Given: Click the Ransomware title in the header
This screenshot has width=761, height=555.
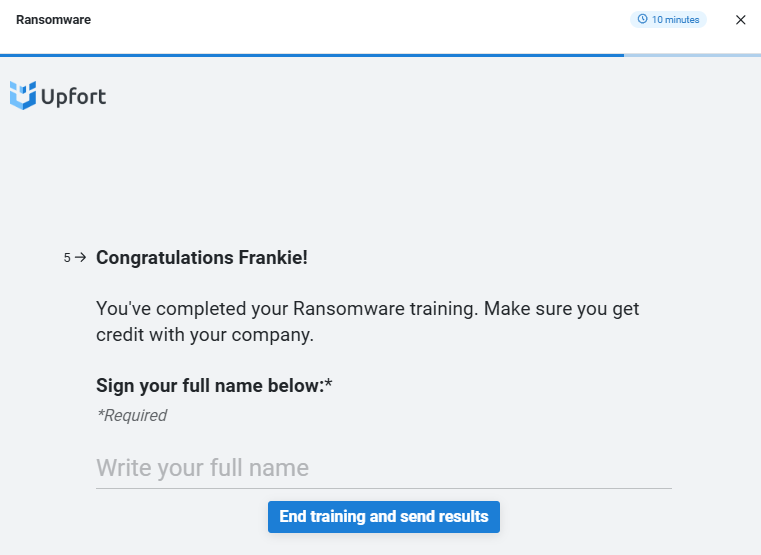Looking at the screenshot, I should tap(53, 20).
